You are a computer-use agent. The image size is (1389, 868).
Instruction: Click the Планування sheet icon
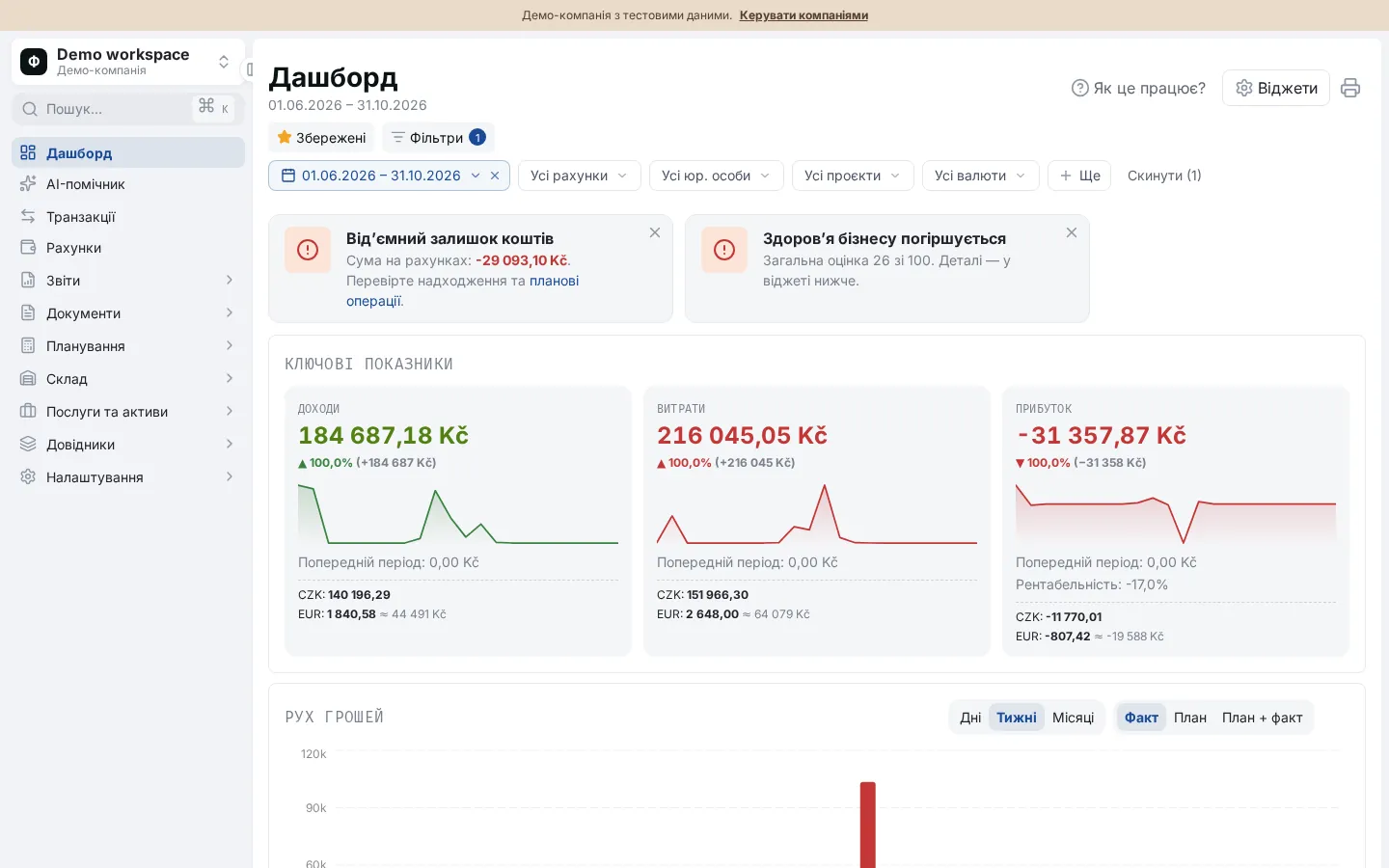28,345
